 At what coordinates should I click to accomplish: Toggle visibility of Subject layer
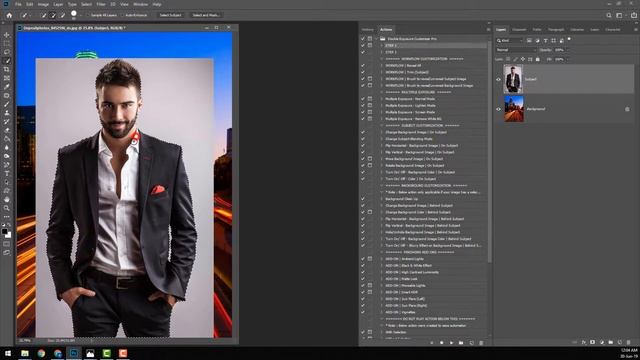pos(498,79)
